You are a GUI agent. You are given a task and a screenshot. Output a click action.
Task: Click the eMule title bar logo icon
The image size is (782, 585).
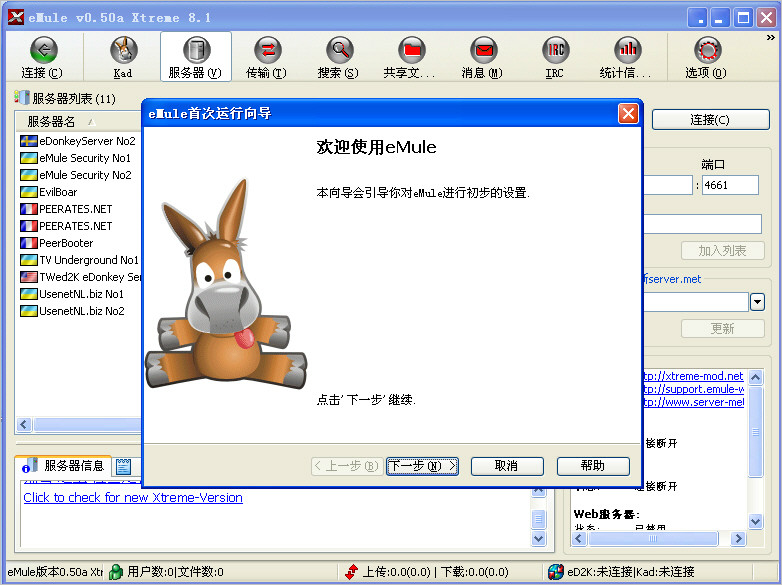point(16,17)
